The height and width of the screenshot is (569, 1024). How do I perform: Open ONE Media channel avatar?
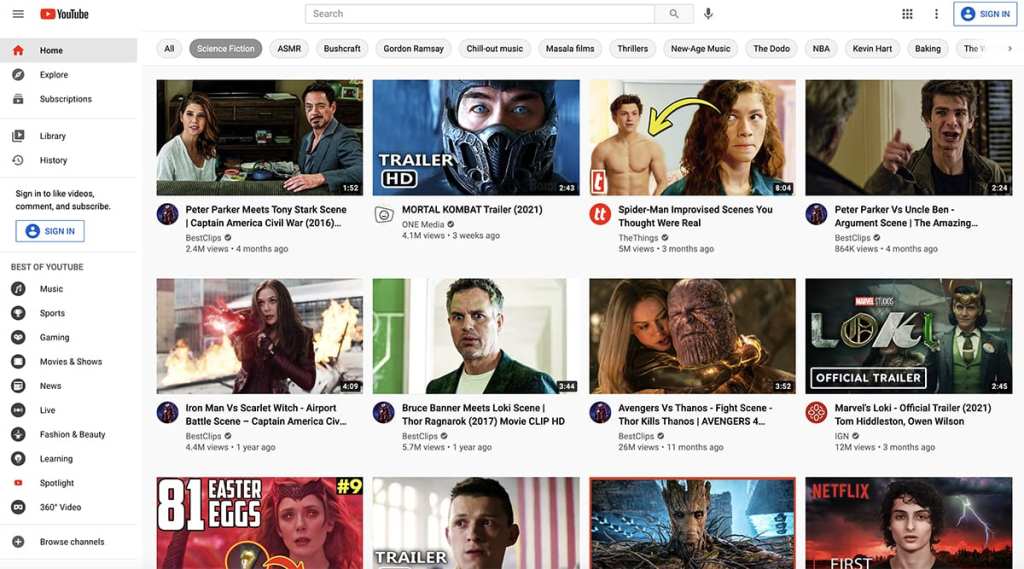[x=384, y=214]
